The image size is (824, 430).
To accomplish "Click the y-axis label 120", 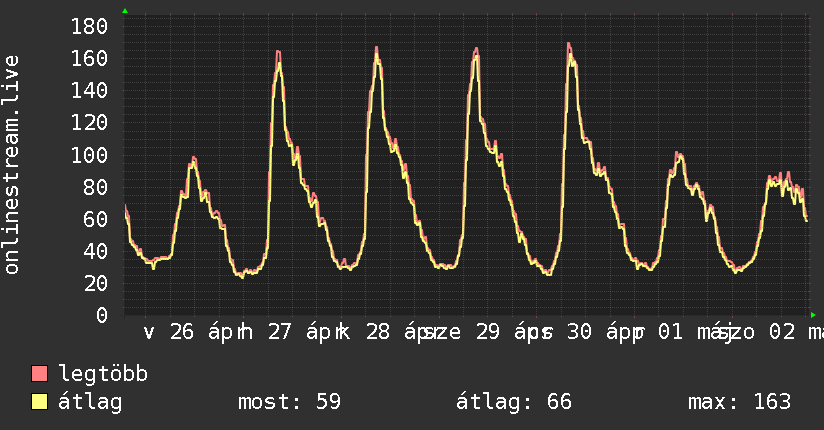I will coord(89,122).
